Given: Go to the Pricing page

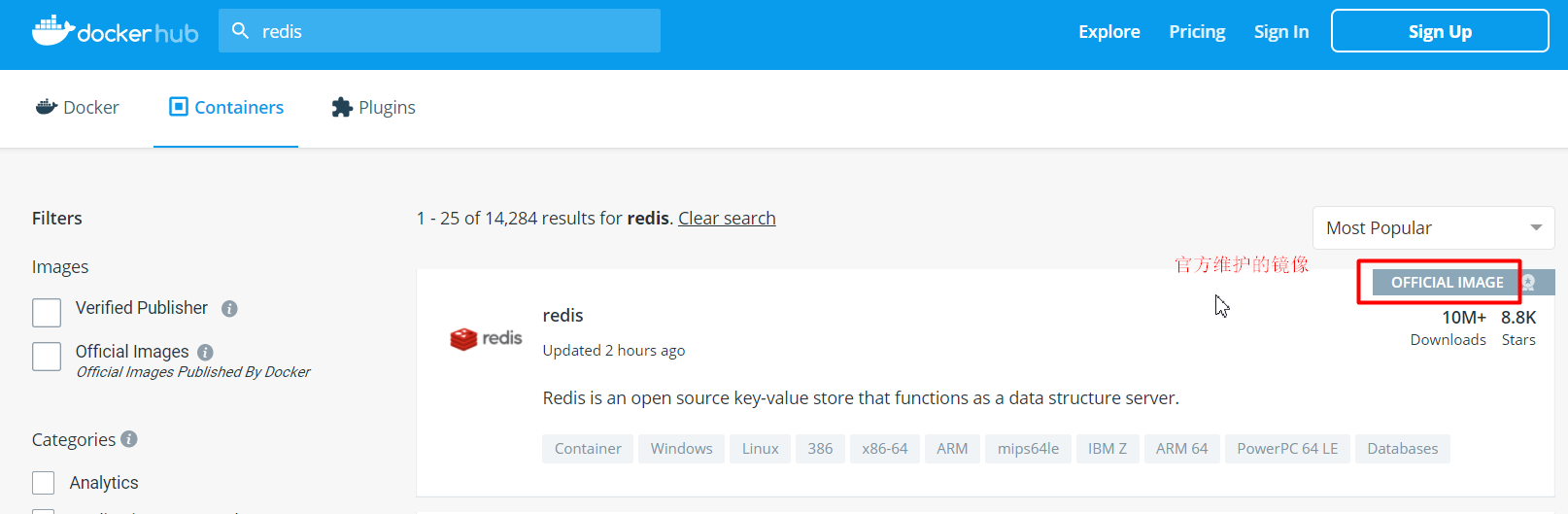Looking at the screenshot, I should [1197, 31].
